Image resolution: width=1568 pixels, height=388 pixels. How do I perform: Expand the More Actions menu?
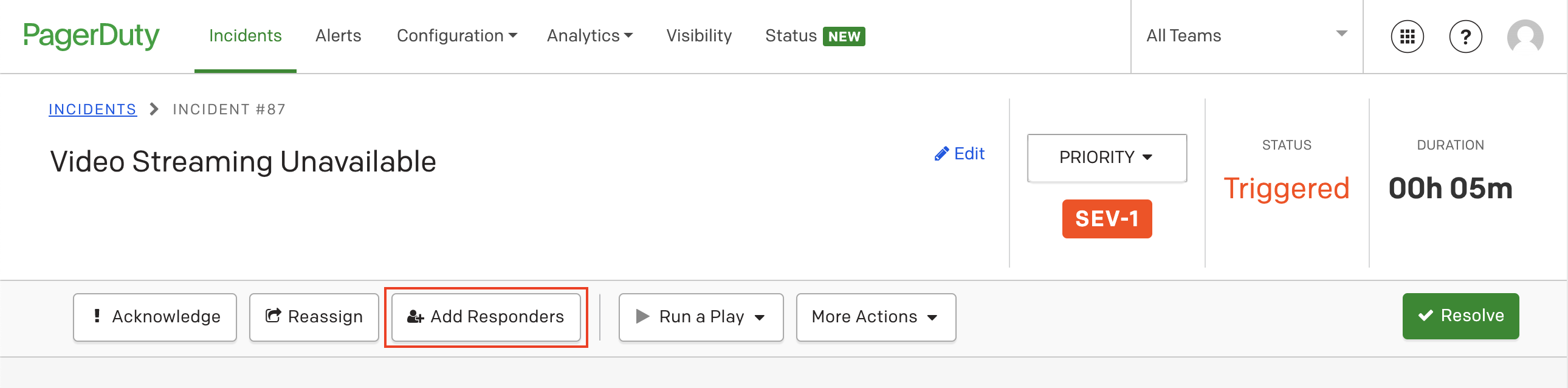[x=875, y=317]
